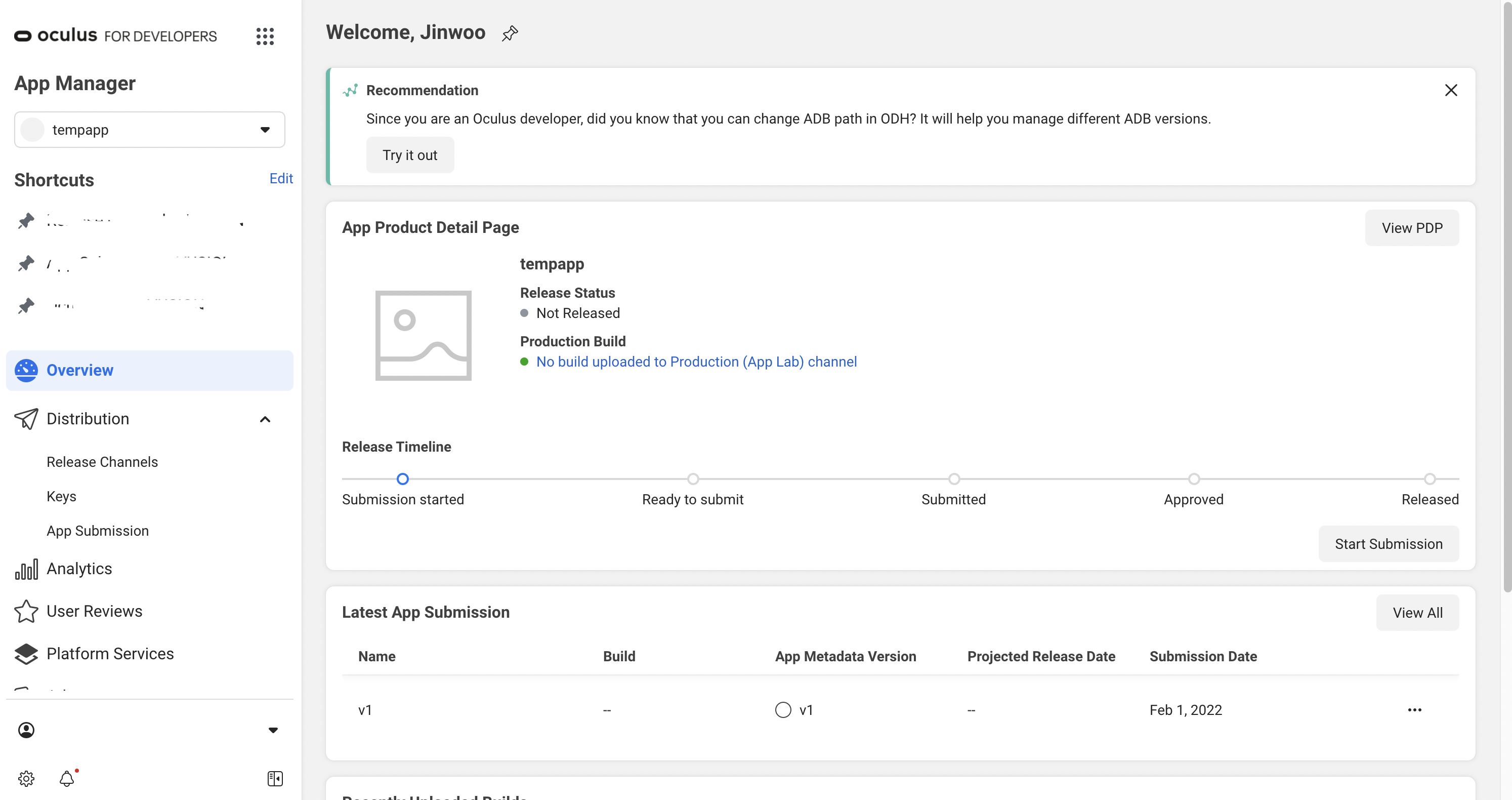Click the collapse sidebar panel icon

(x=275, y=778)
